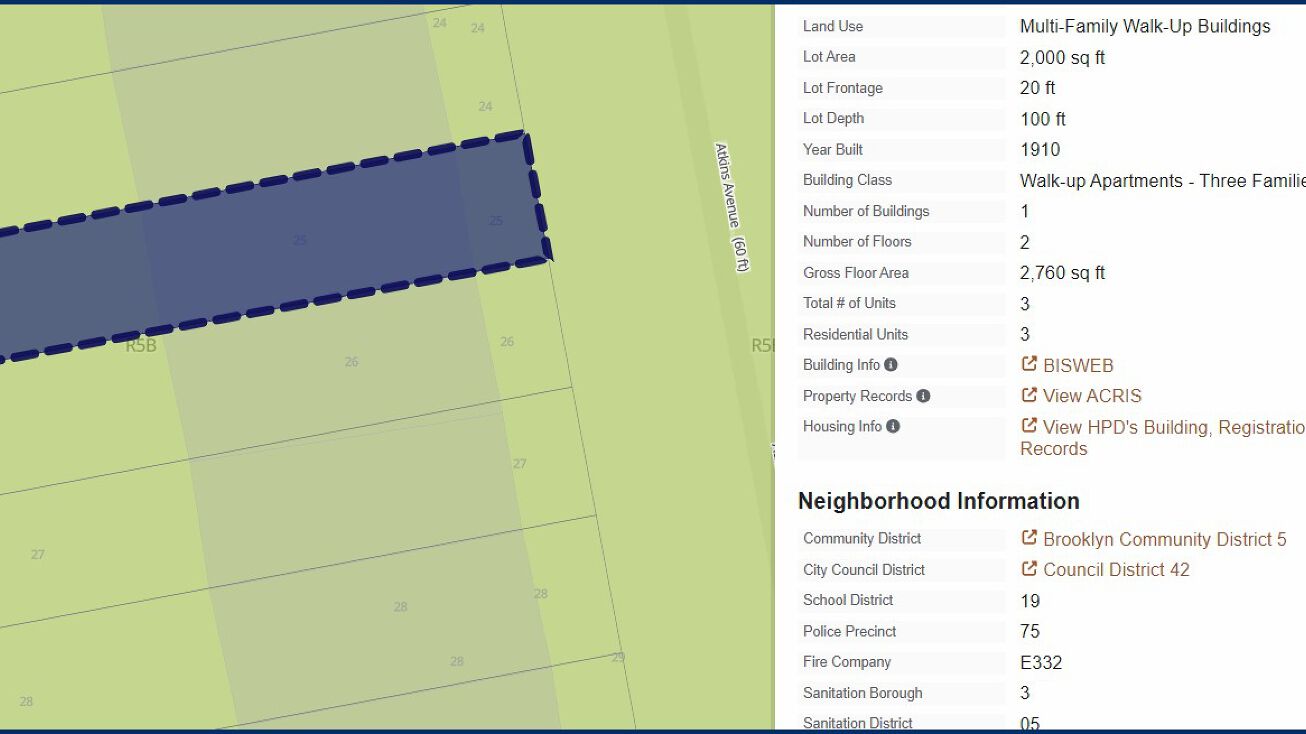
Task: Open the BISWEB building info link
Action: (x=1078, y=366)
